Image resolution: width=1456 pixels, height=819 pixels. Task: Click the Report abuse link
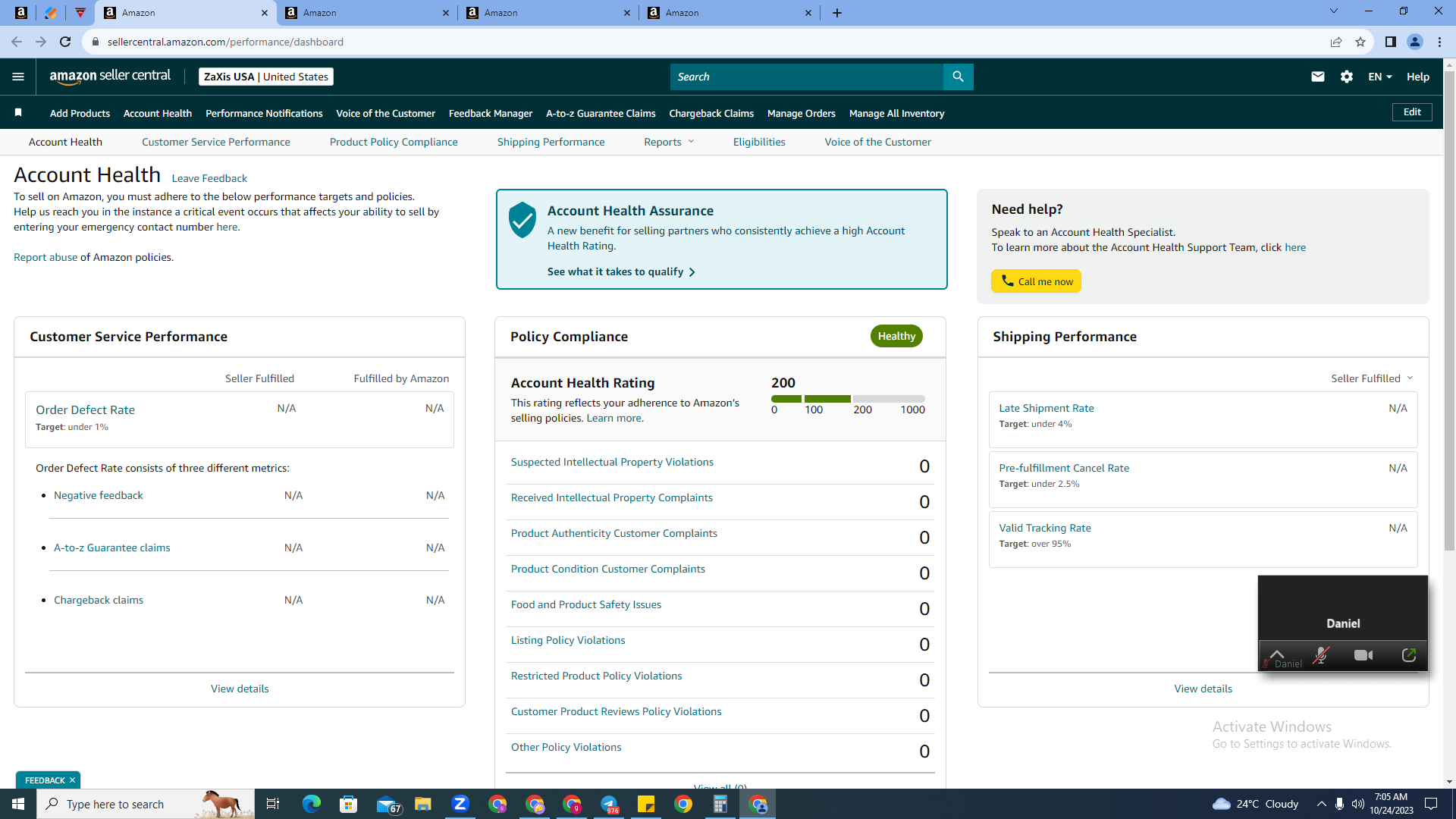coord(45,257)
